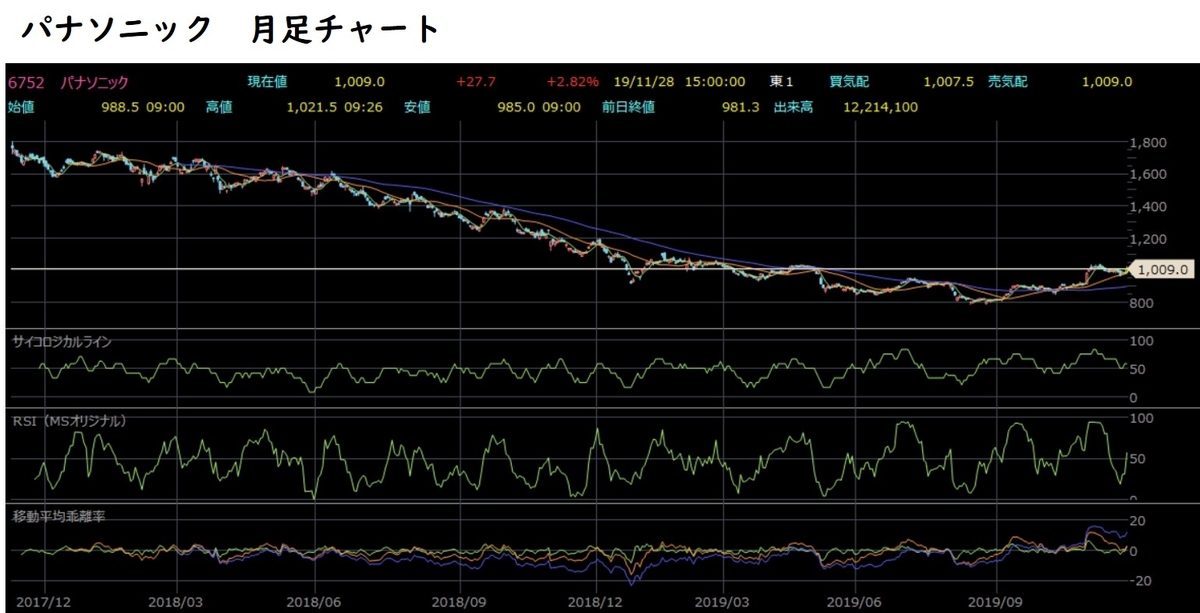Click the 1,400 price axis label
1200x613 pixels.
[x=1147, y=206]
